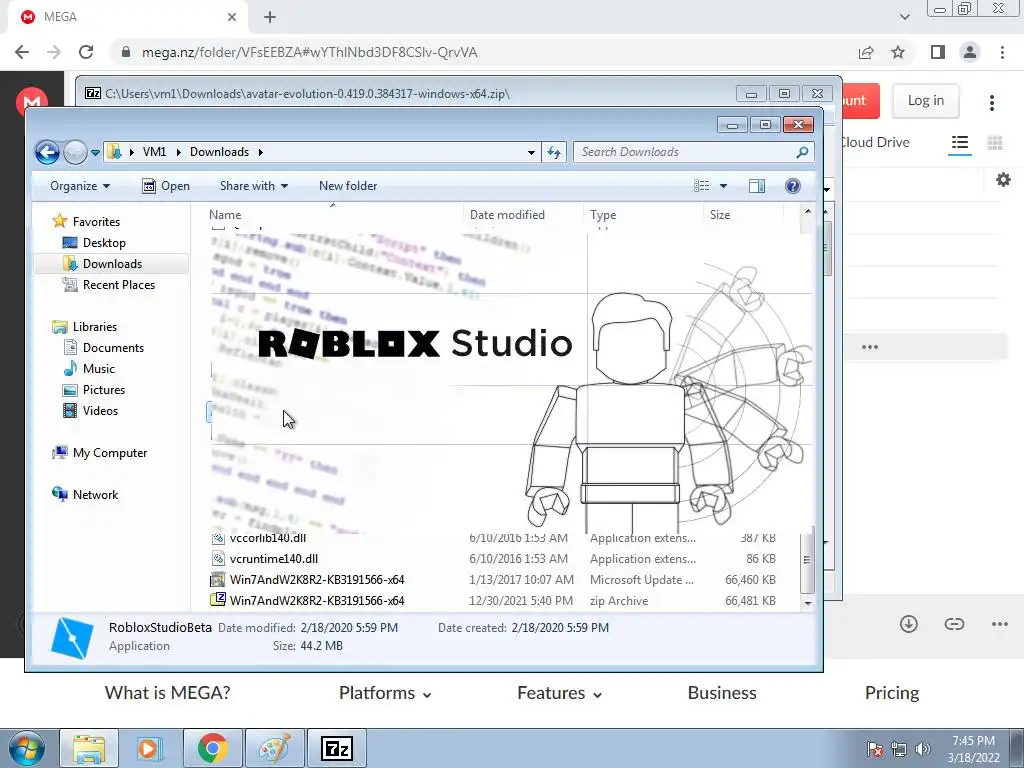Open the Chrome three-dot menu
1024x768 pixels.
point(1002,52)
